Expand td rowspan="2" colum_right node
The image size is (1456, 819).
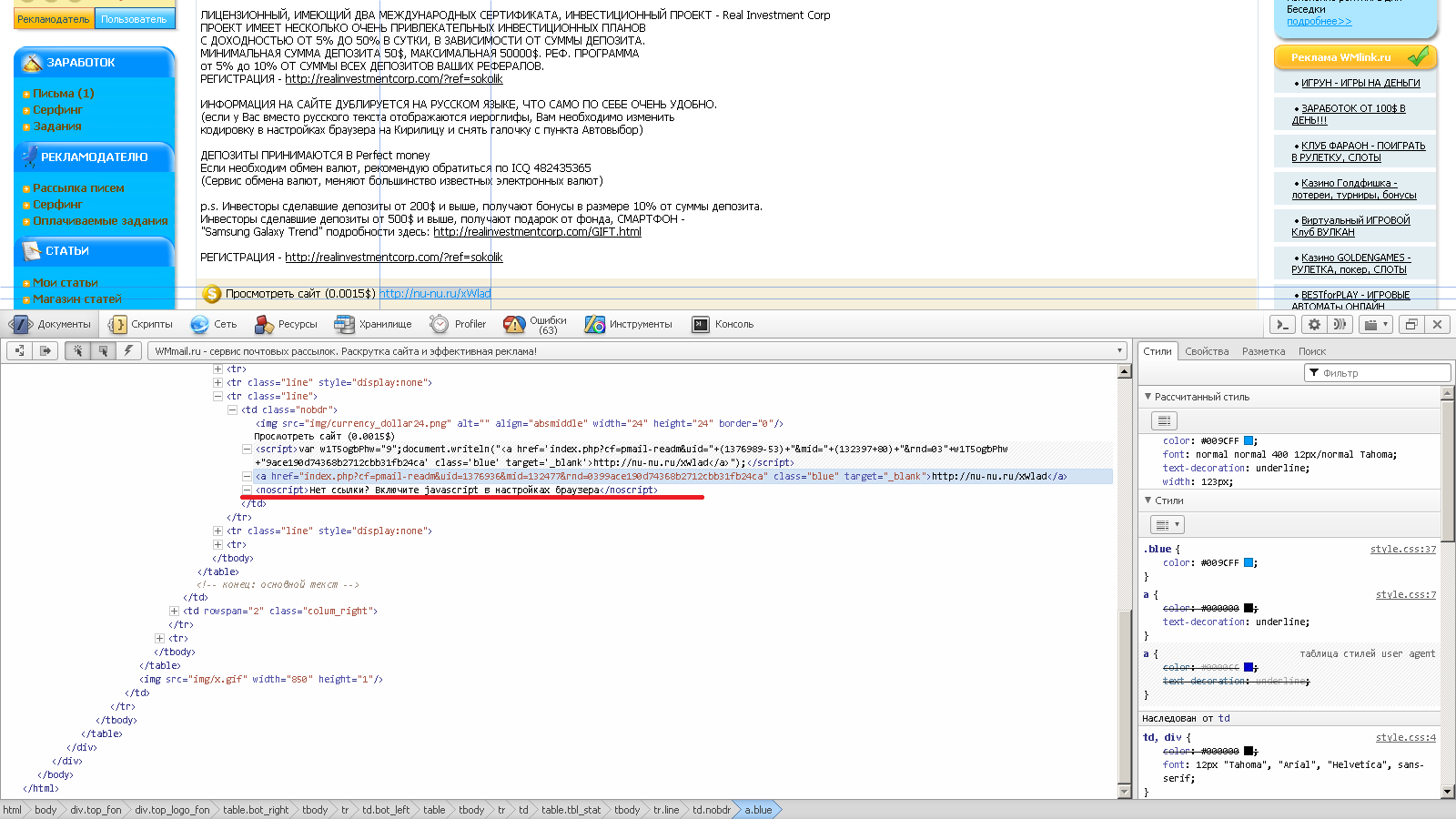(x=174, y=612)
